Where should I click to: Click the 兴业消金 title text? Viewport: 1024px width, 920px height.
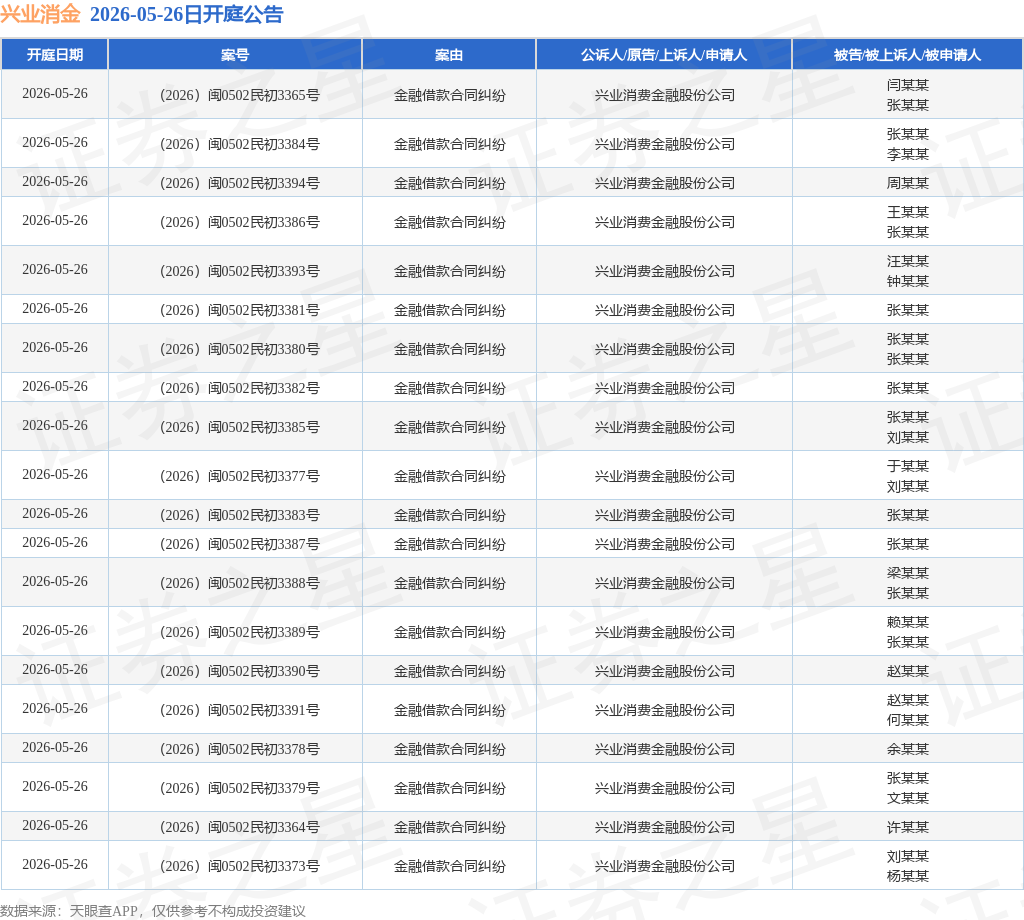[x=40, y=14]
